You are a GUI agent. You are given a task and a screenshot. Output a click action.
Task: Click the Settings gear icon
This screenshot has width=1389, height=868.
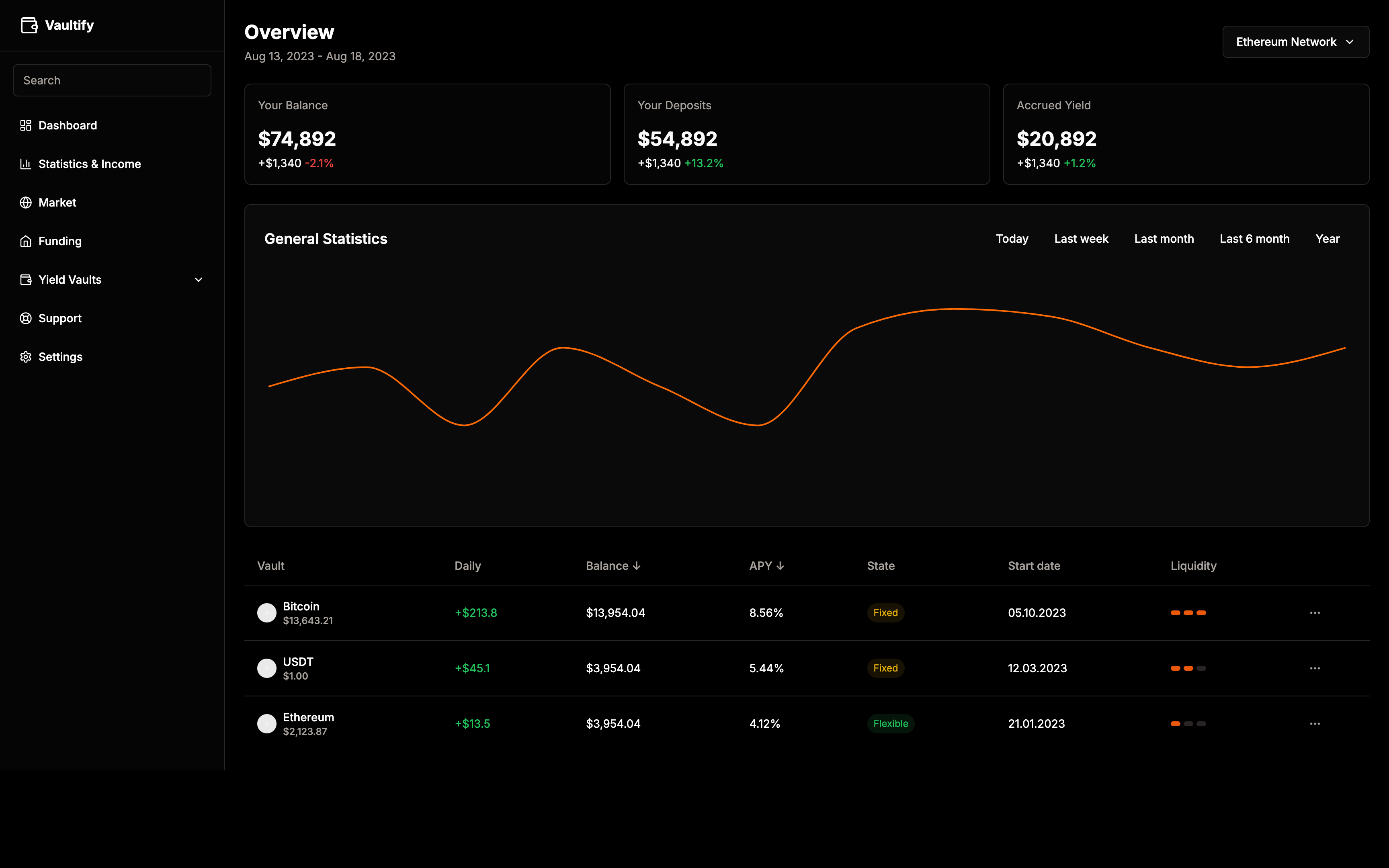(x=26, y=356)
